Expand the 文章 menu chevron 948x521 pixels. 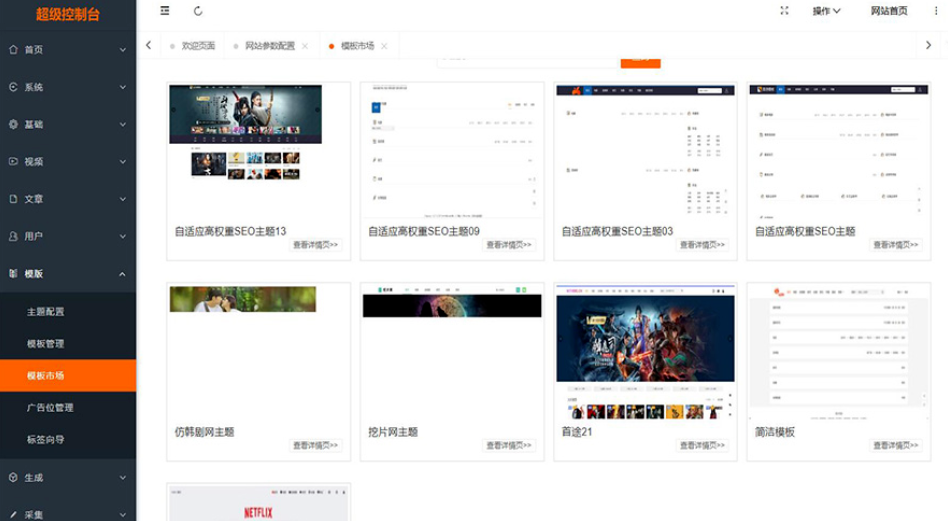[x=123, y=199]
